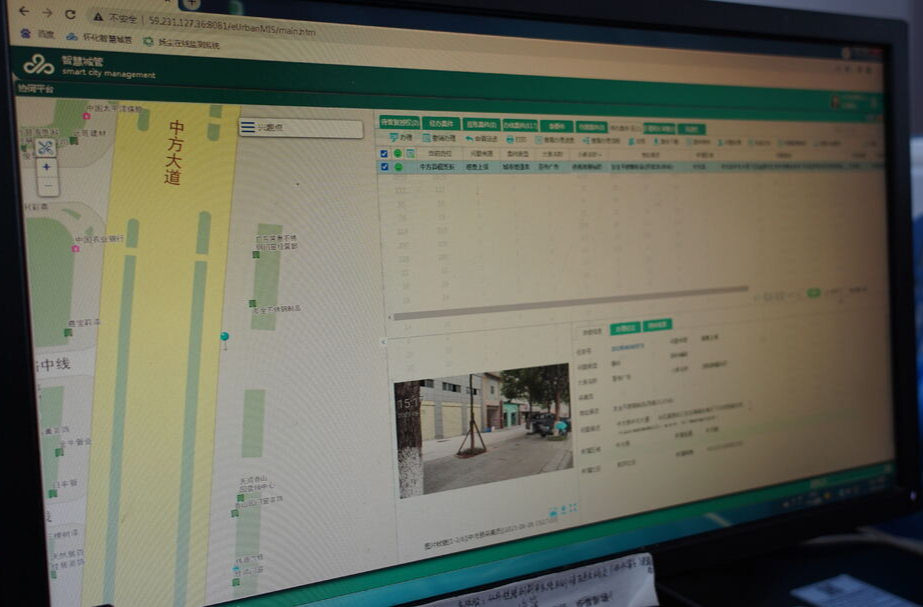The width and height of the screenshot is (923, 607).
Task: Click the 办理 toolbar button
Action: coord(401,138)
